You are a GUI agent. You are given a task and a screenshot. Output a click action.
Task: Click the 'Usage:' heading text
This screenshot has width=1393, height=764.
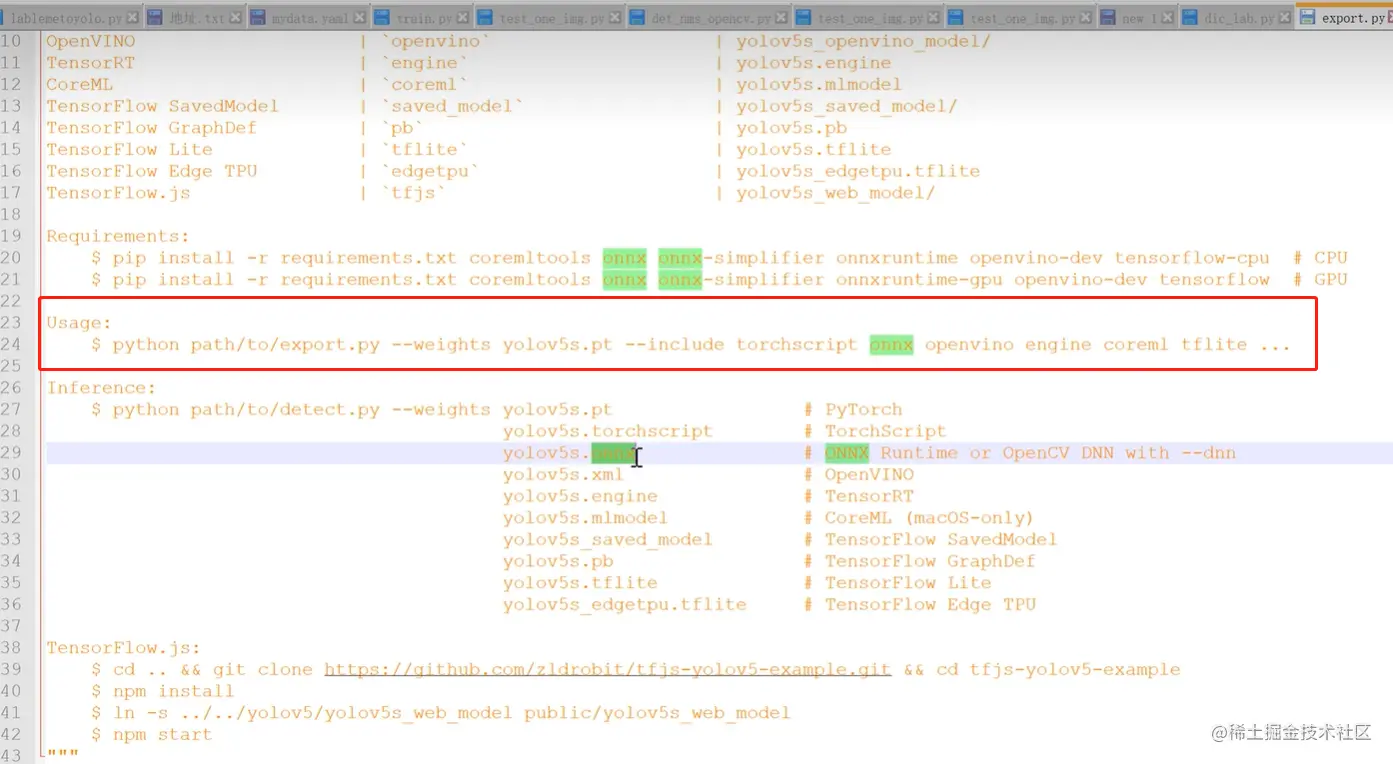click(x=79, y=323)
